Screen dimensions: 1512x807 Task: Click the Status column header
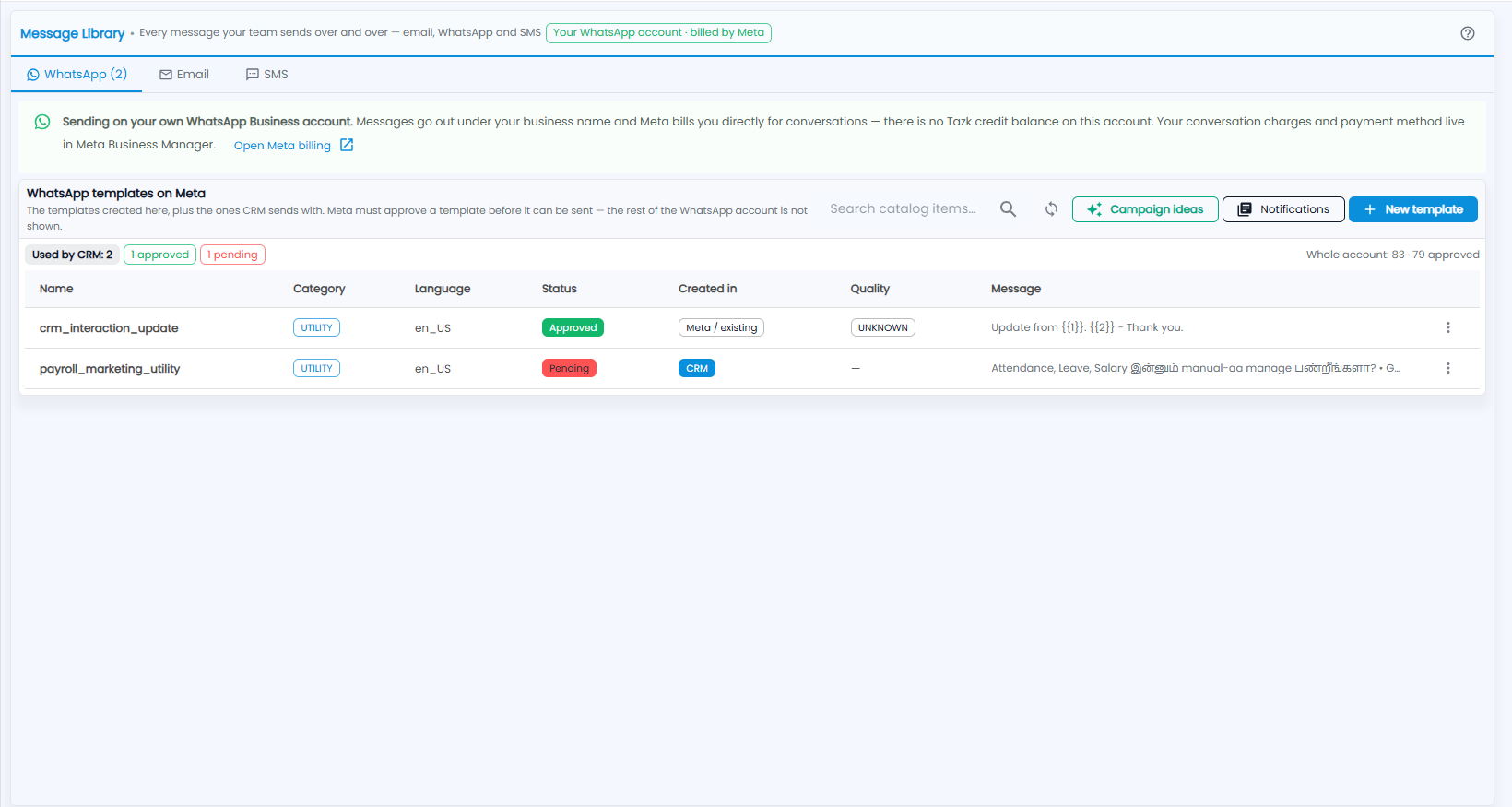click(559, 289)
